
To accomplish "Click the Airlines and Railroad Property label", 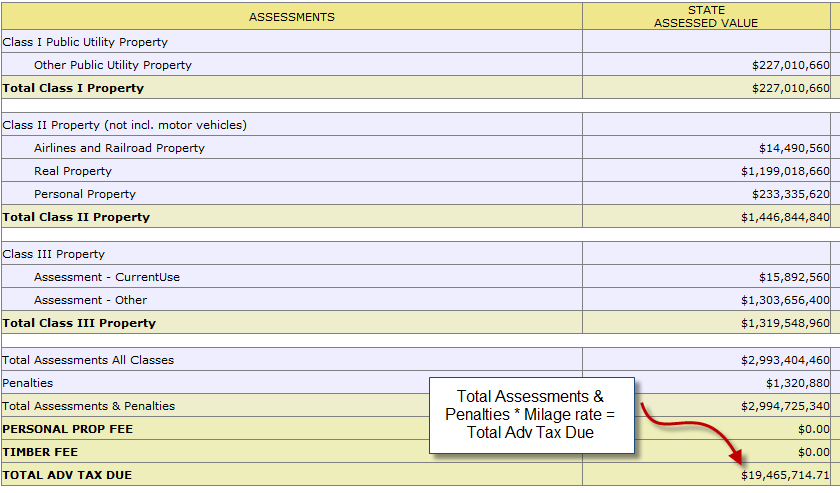I will click(119, 148).
